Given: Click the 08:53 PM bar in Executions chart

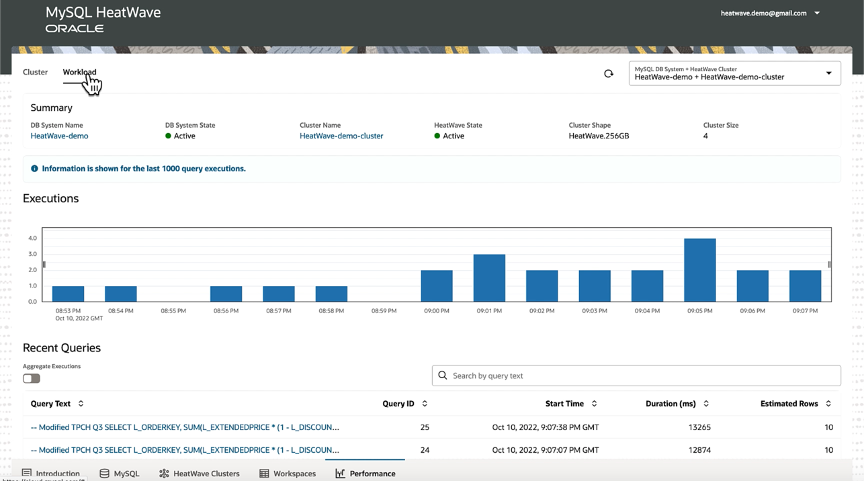Looking at the screenshot, I should coord(68,294).
